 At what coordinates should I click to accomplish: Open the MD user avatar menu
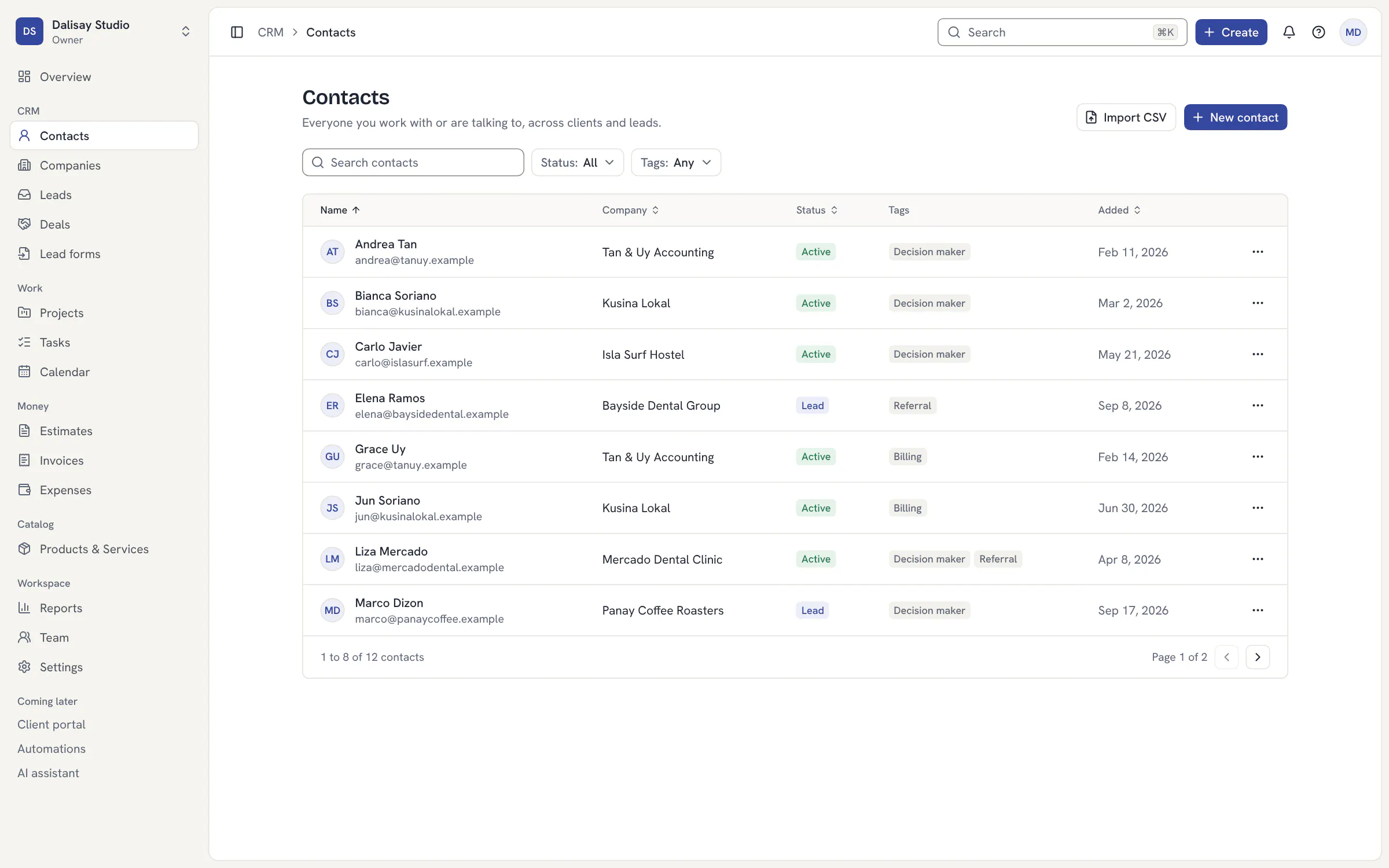pyautogui.click(x=1353, y=32)
